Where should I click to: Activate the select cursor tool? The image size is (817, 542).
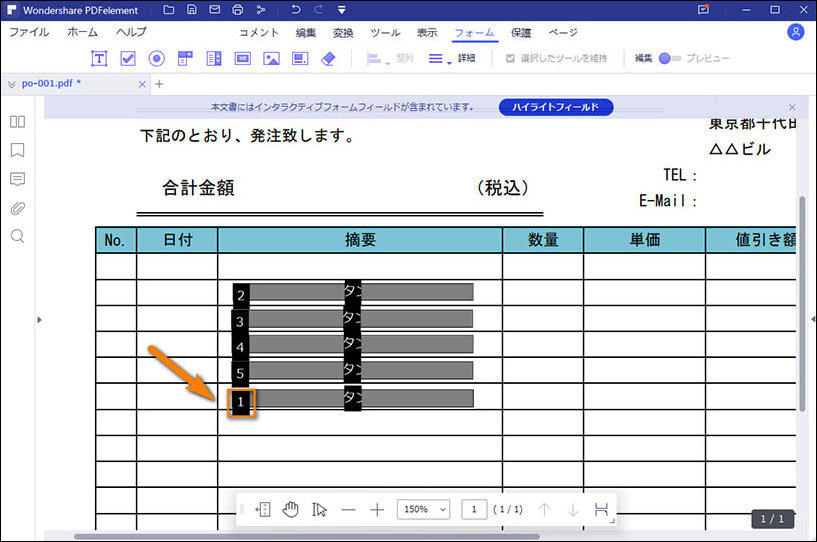pos(319,509)
